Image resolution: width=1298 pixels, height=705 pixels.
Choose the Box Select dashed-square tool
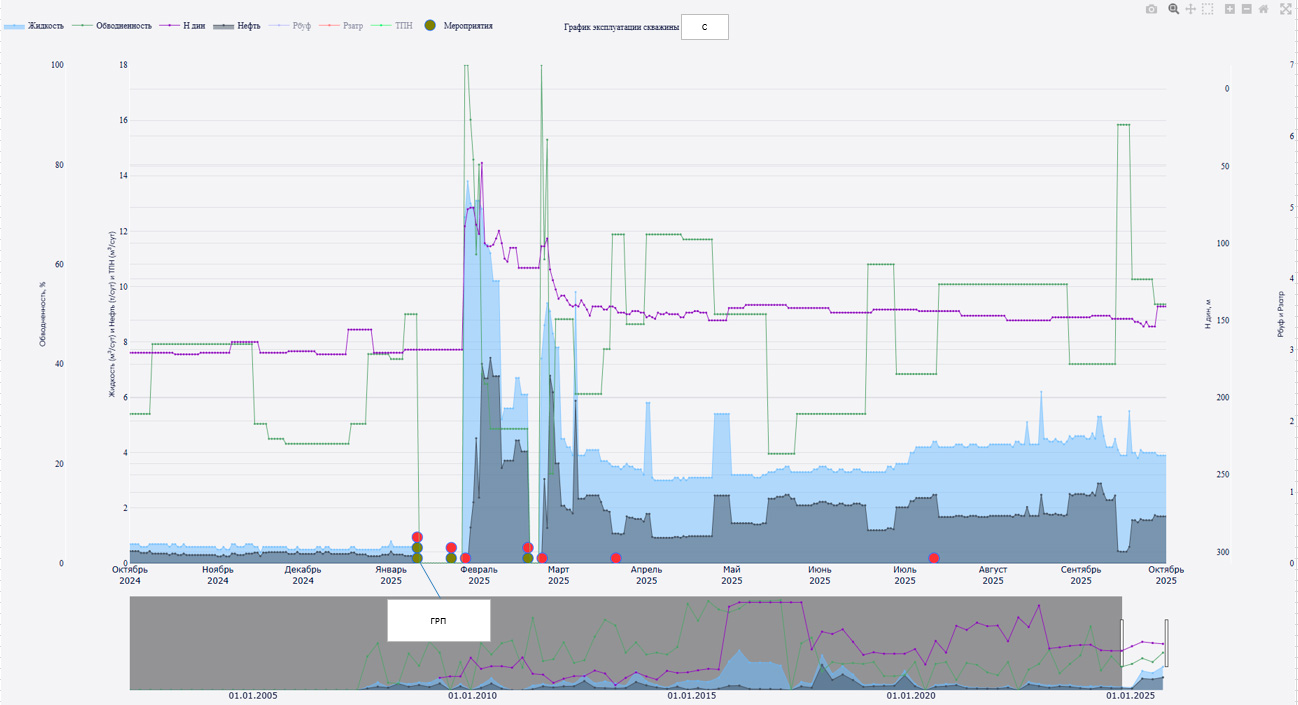[1208, 9]
